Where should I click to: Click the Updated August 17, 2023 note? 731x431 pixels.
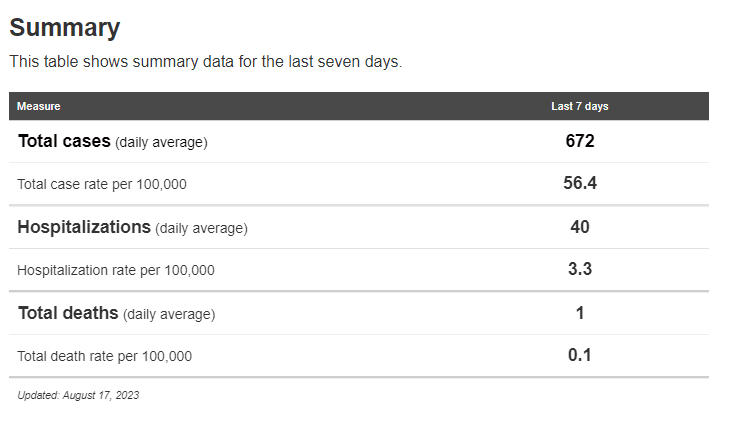click(x=78, y=395)
